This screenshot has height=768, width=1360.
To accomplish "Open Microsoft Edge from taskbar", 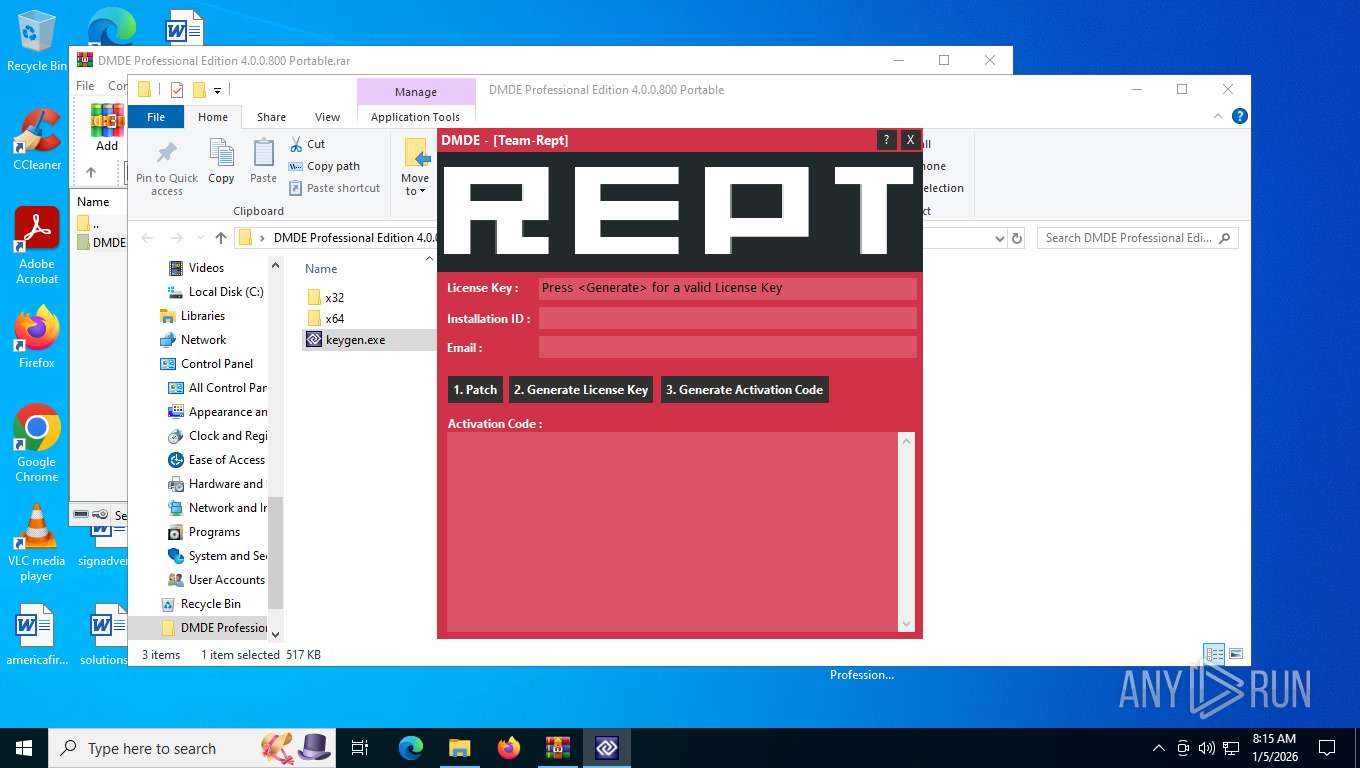I will [x=411, y=748].
